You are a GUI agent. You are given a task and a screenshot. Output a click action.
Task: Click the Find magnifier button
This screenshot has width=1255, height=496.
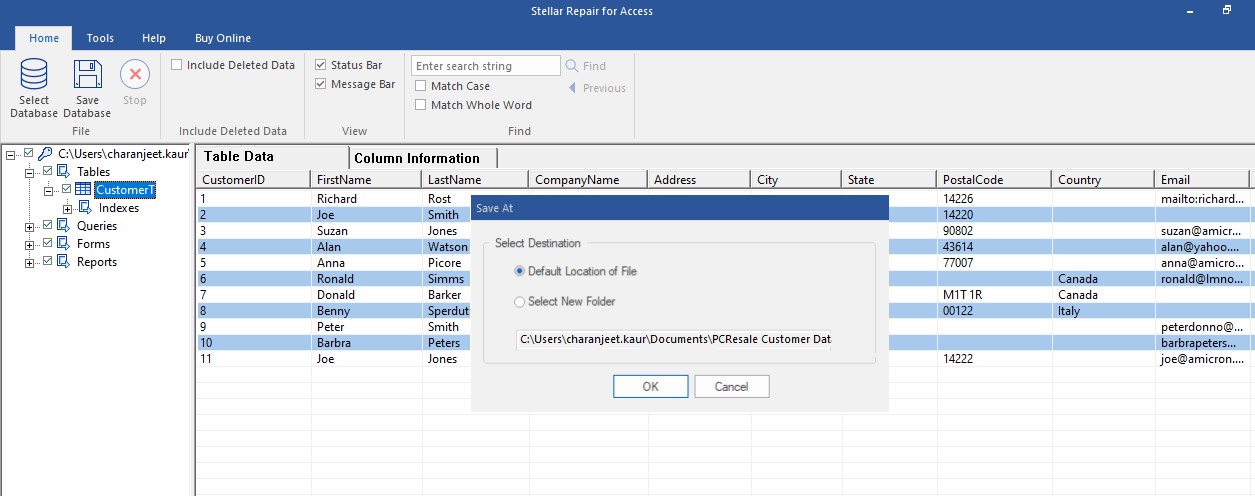(x=572, y=66)
